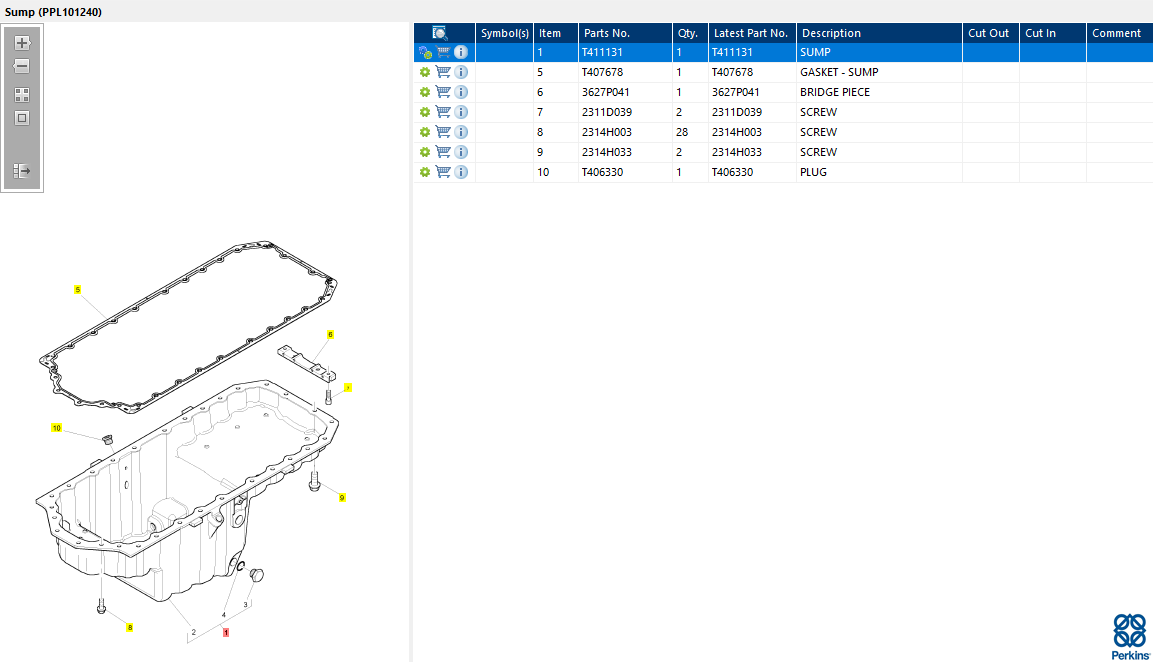Sort by the Parts No. column header

pyautogui.click(x=625, y=33)
